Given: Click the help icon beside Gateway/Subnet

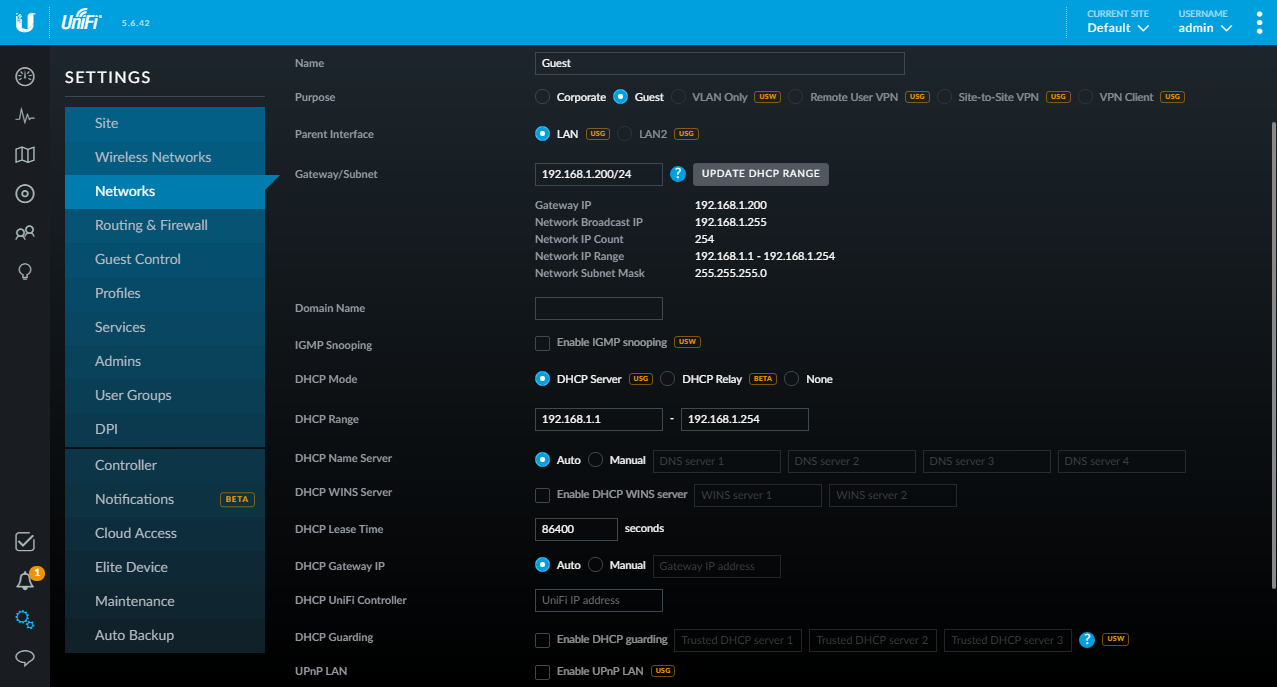Looking at the screenshot, I should [x=677, y=174].
